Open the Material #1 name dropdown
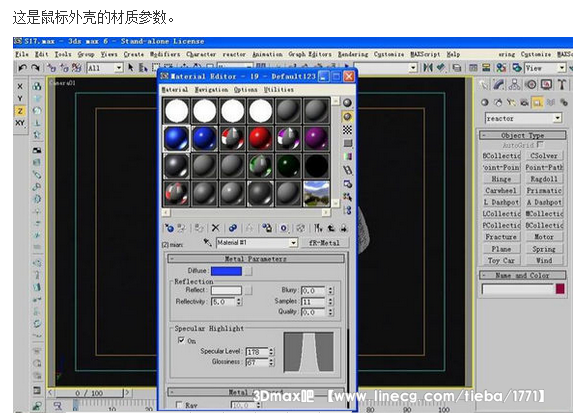The image size is (574, 413). tap(293, 243)
